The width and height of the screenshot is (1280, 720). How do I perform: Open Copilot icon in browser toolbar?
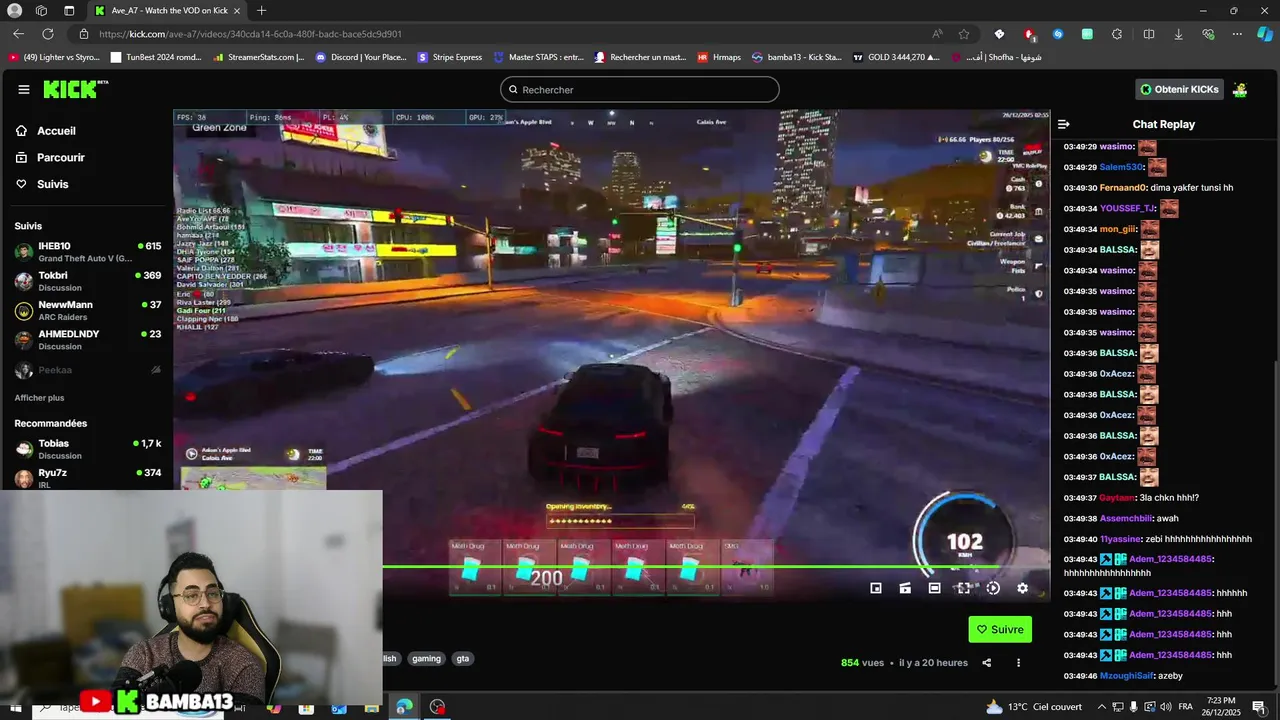(x=1265, y=34)
